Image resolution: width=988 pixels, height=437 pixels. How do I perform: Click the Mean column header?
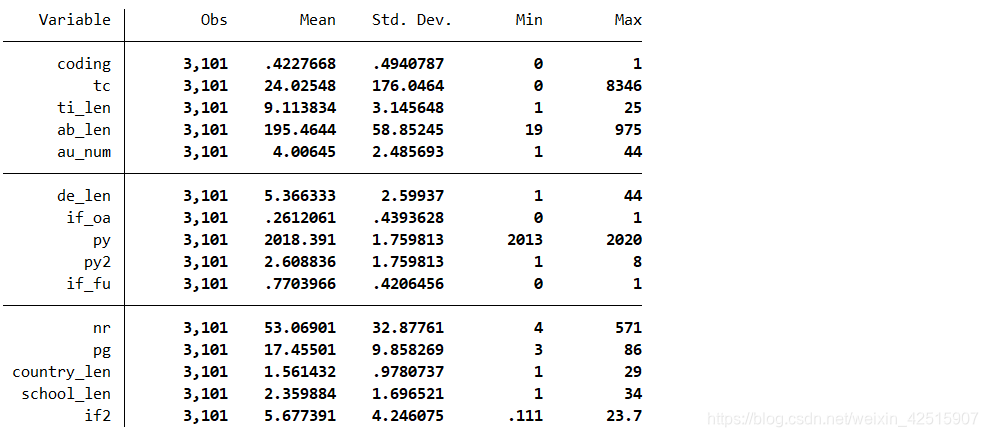point(318,20)
